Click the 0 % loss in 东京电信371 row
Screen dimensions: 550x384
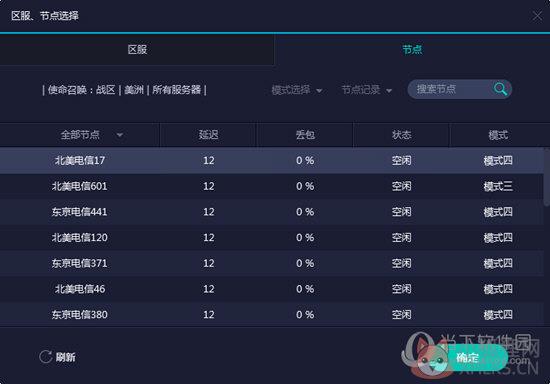(x=305, y=263)
